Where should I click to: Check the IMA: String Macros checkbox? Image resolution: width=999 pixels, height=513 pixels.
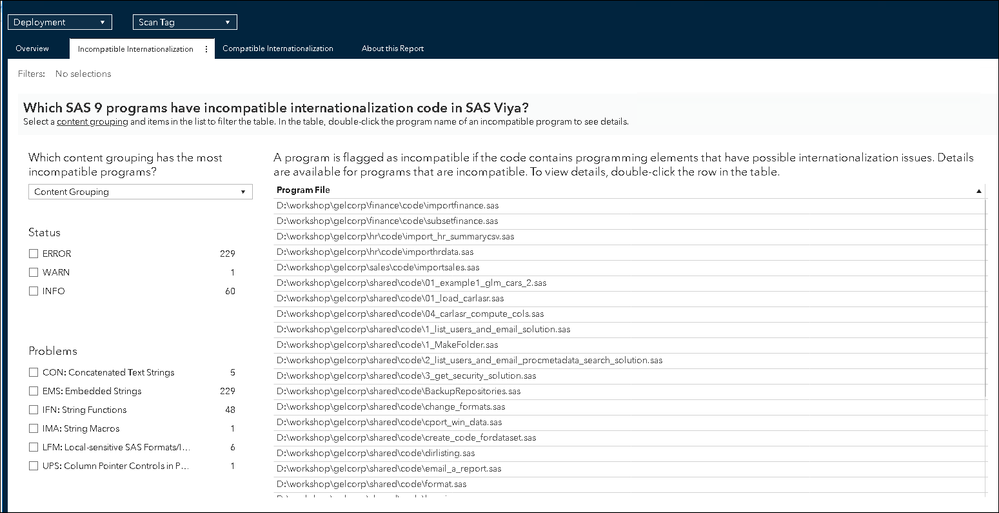[34, 428]
